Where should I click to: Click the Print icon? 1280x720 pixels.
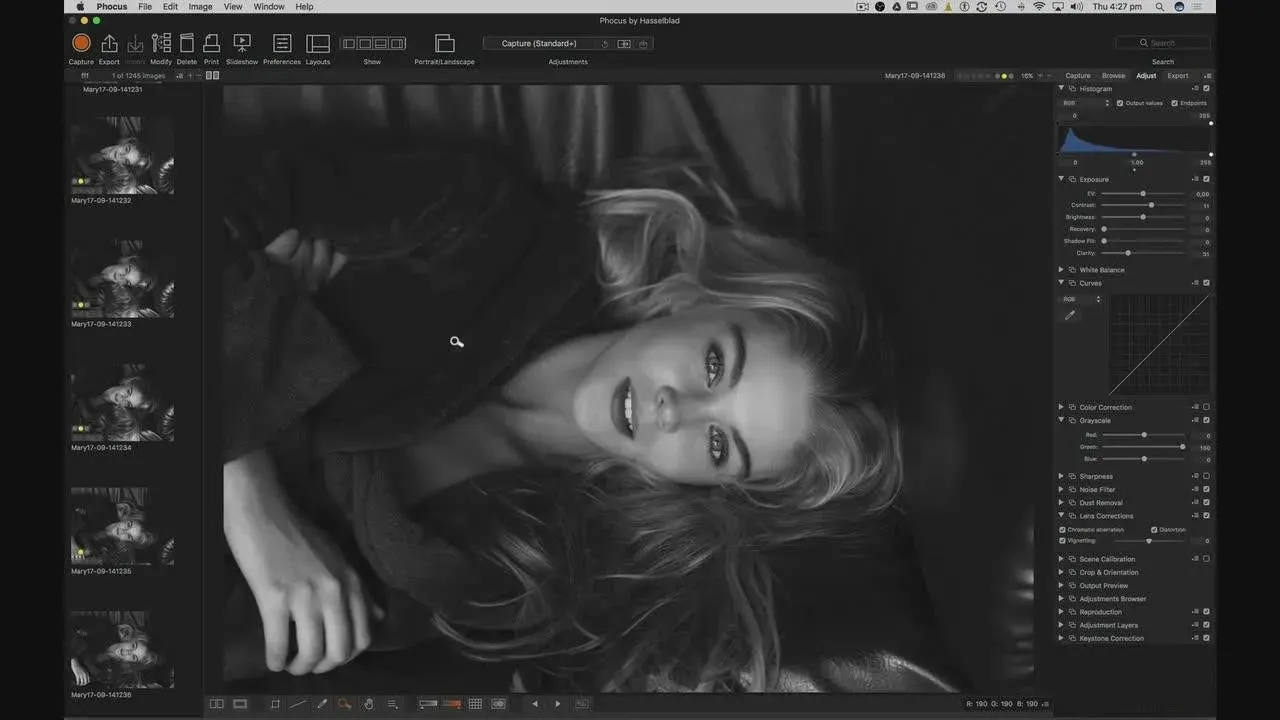[x=211, y=43]
